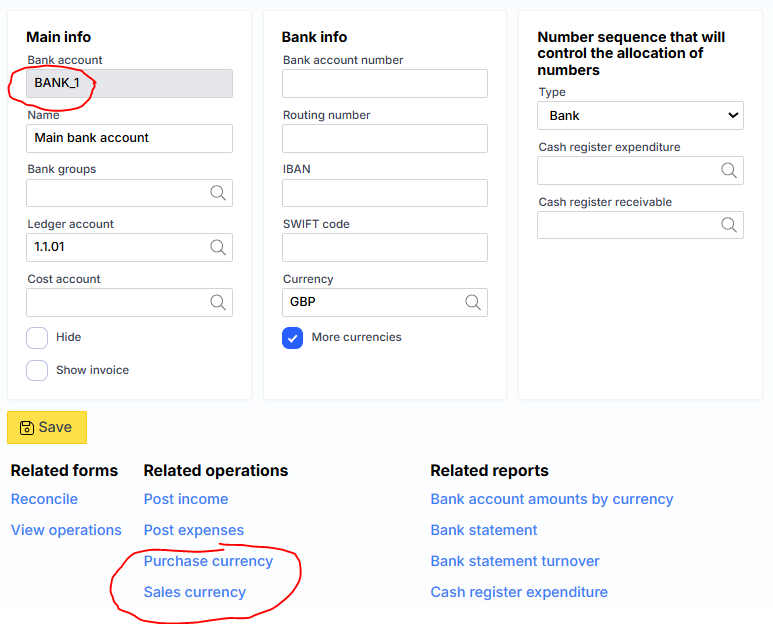This screenshot has width=773, height=624.
Task: Click the Cost account search icon
Action: [x=218, y=302]
